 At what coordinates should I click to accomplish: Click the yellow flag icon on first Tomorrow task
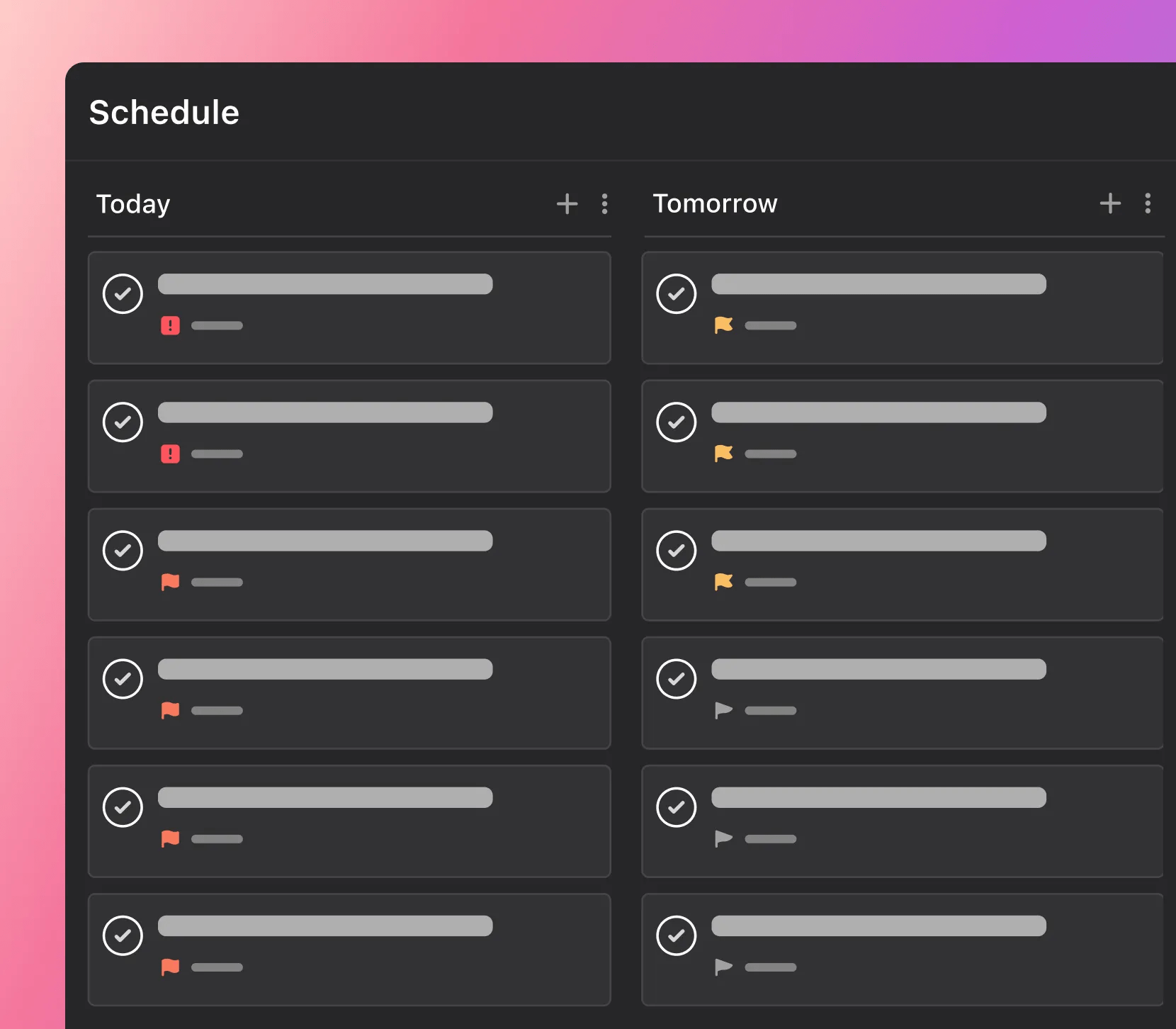[723, 325]
